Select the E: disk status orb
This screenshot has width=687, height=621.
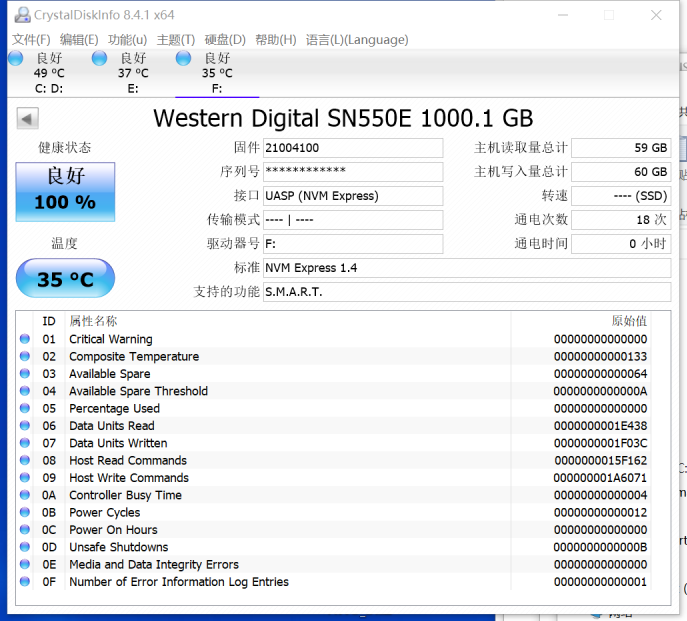coord(99,58)
